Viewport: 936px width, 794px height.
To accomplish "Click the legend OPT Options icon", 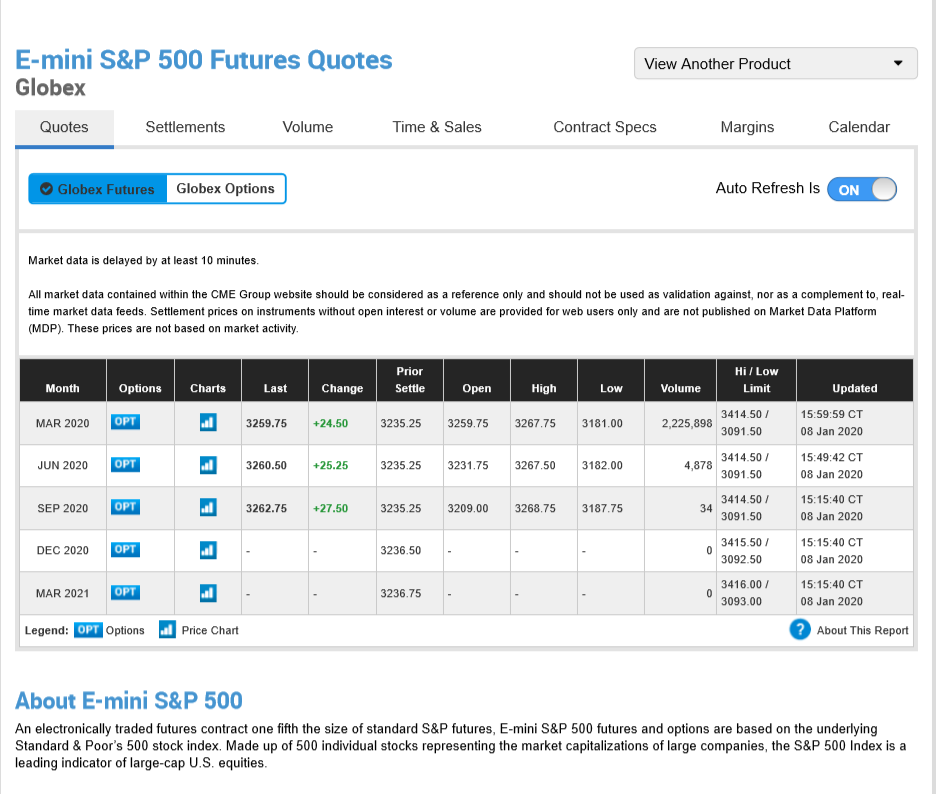I will tap(88, 630).
